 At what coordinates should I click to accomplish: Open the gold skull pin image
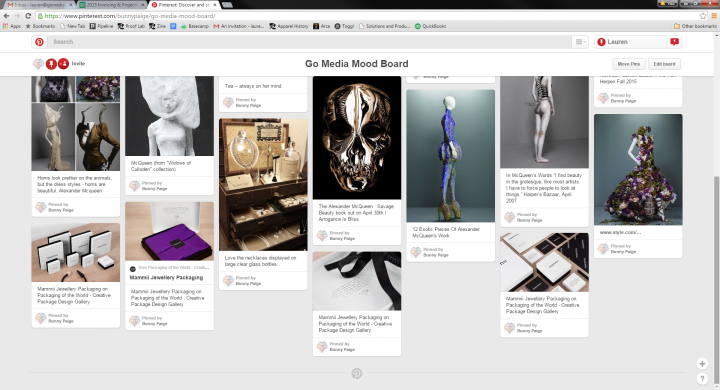click(357, 138)
